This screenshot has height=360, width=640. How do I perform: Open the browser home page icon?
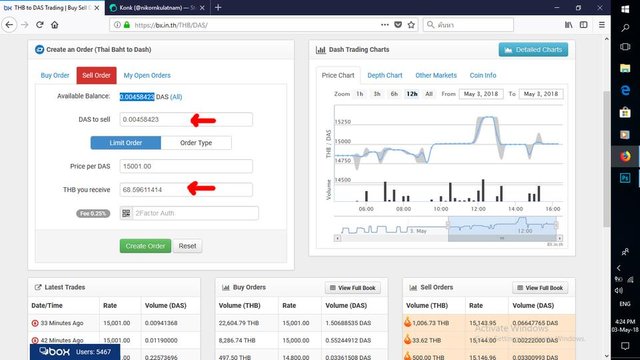55,25
